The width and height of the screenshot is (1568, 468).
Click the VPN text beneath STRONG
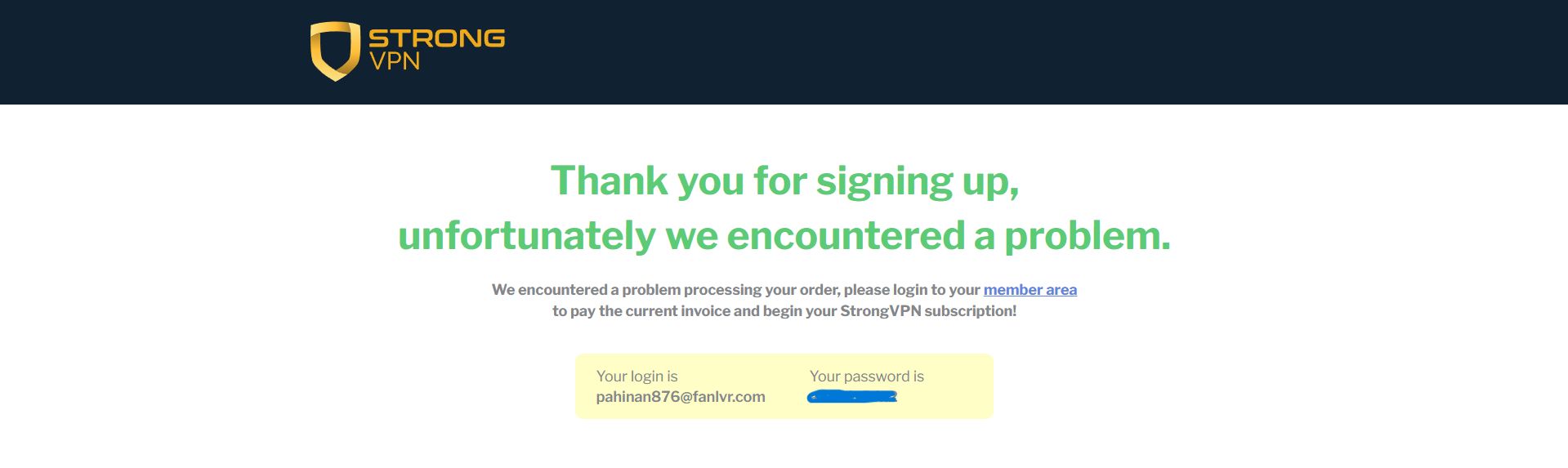(394, 61)
